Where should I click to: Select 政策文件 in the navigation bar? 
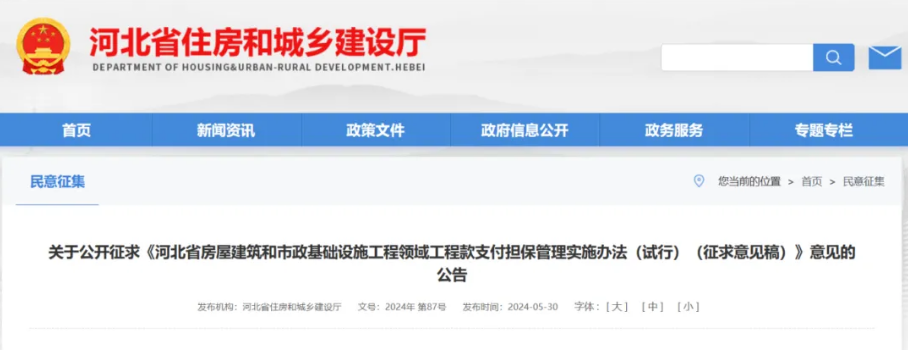[375, 130]
